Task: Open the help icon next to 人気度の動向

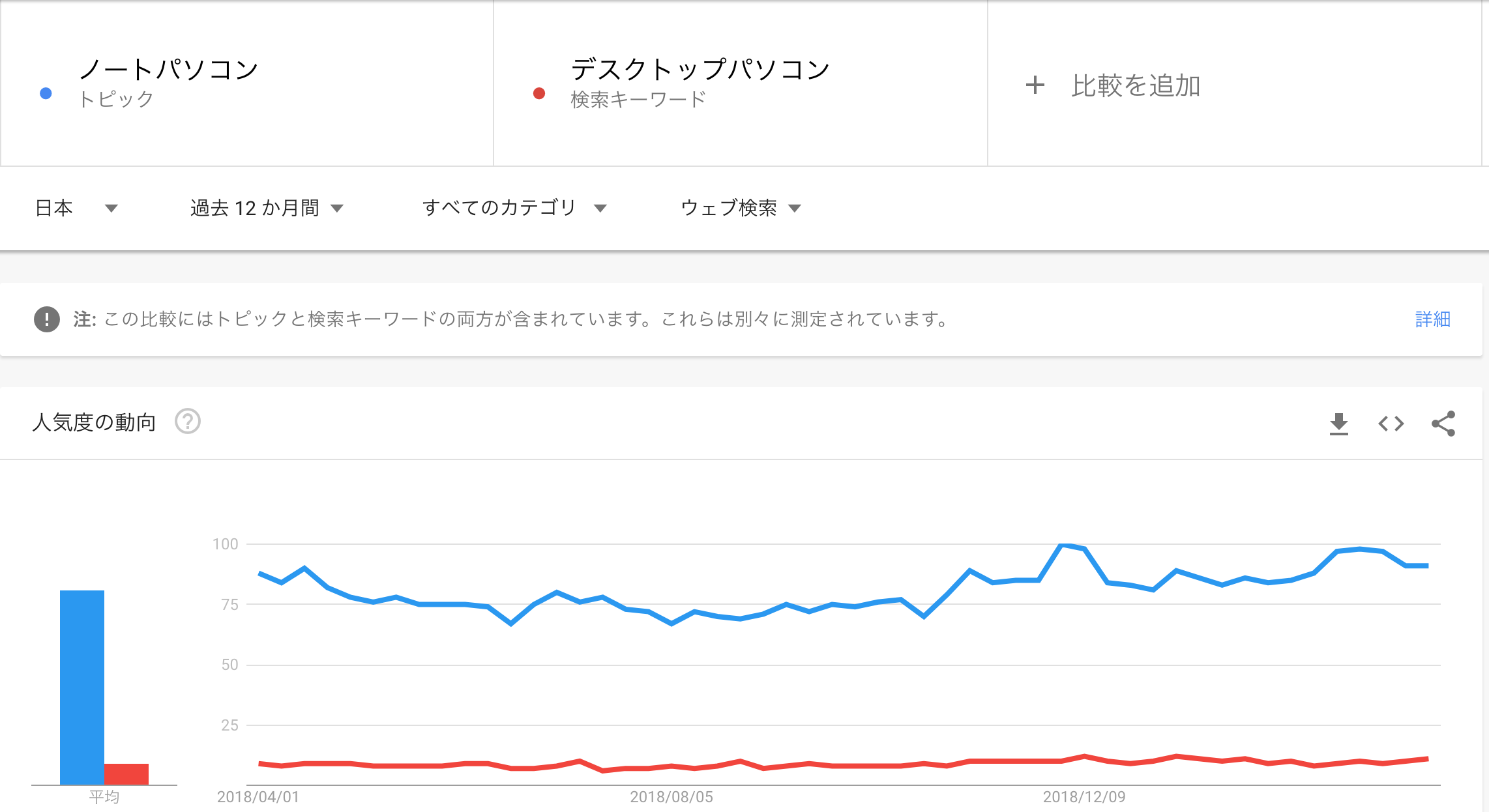Action: point(188,422)
